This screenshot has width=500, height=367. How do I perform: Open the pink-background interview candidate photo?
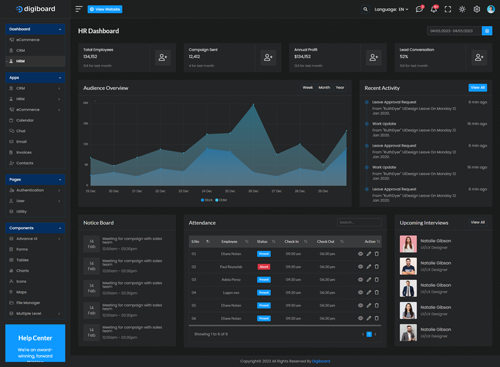[408, 244]
